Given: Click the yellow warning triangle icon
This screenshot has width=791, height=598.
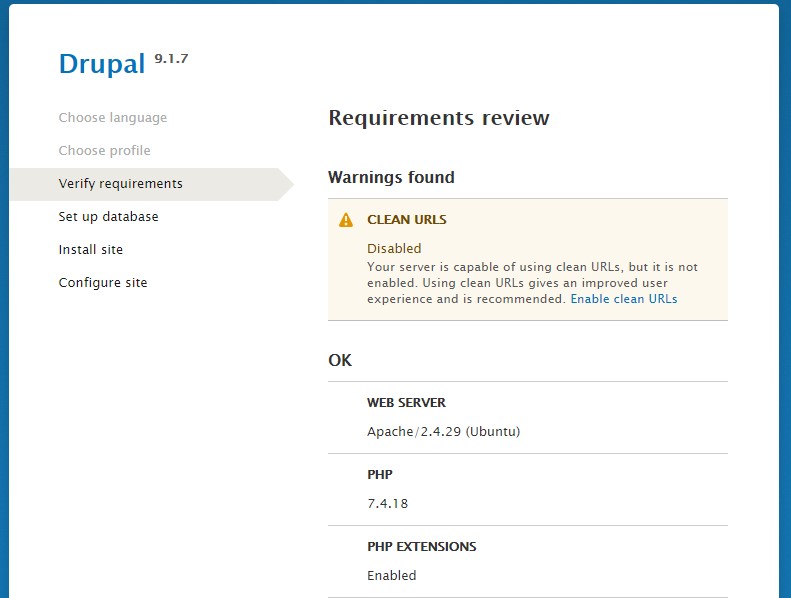Looking at the screenshot, I should click(x=346, y=220).
